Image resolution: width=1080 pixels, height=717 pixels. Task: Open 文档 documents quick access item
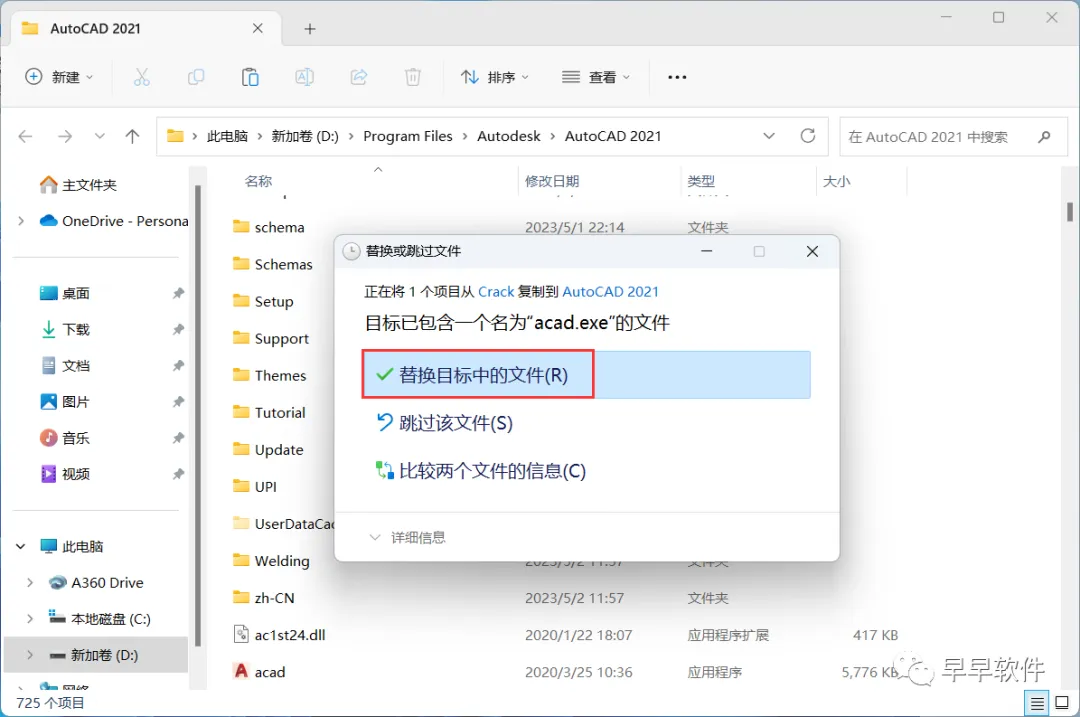click(x=65, y=366)
